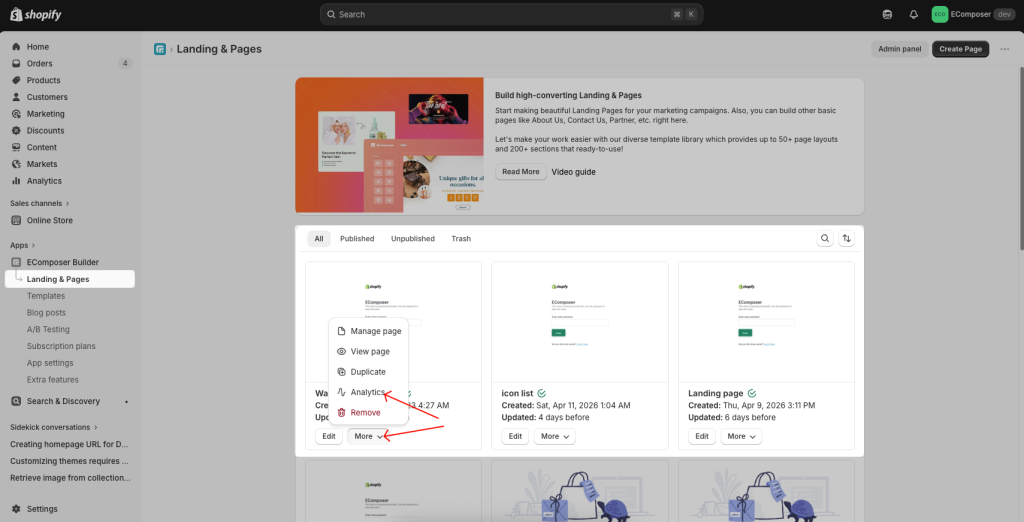Open the search icon in page list
Screen dimensions: 1024x522
click(825, 239)
